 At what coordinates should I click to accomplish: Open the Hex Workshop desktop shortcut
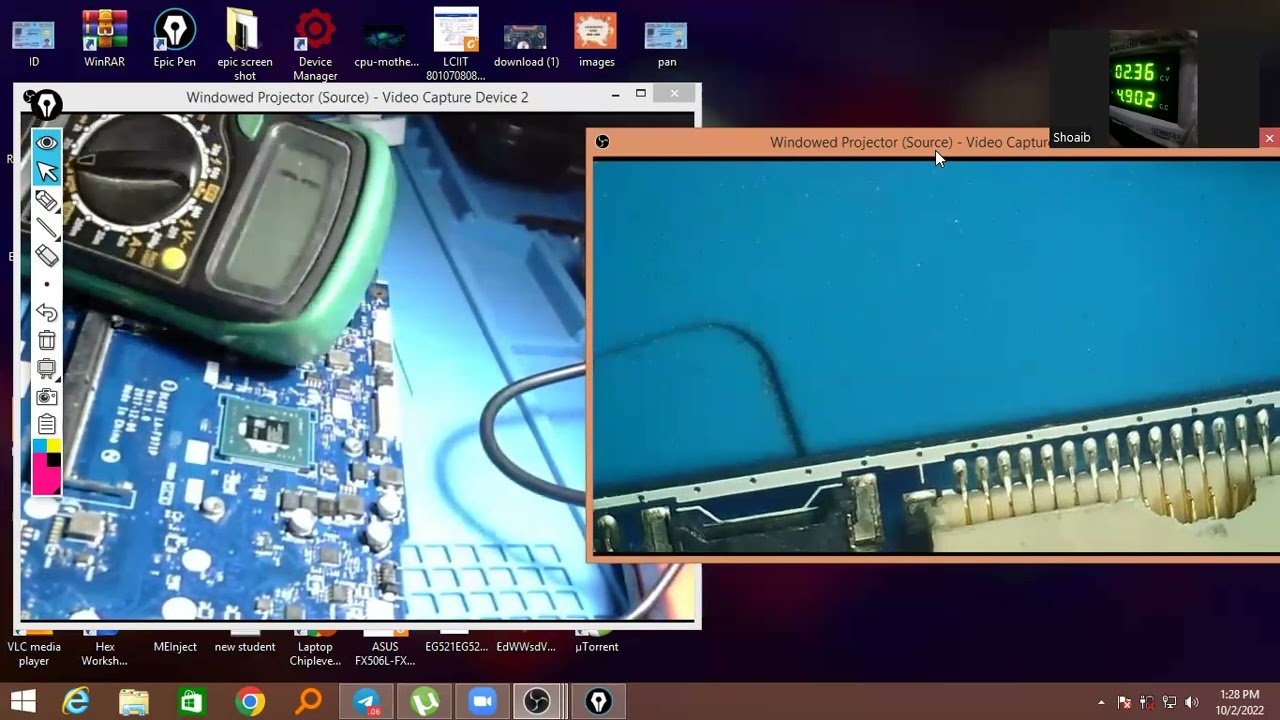point(104,650)
